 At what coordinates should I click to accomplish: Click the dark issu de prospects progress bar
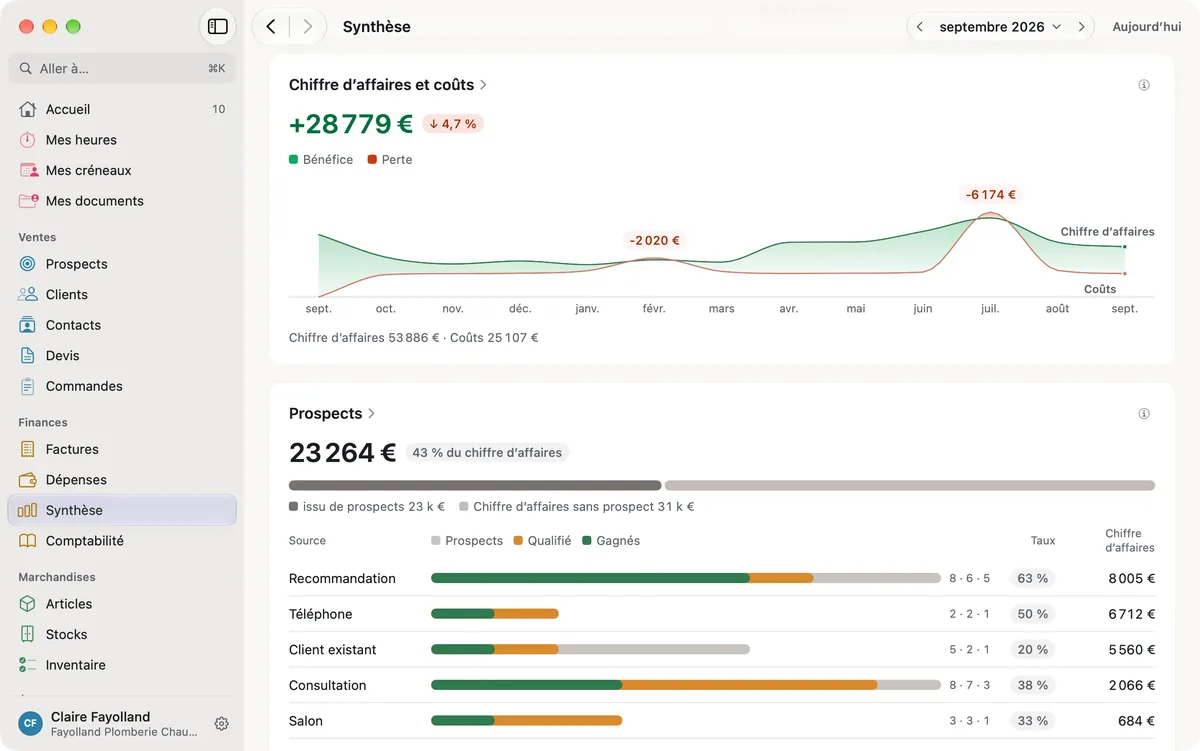(x=475, y=486)
